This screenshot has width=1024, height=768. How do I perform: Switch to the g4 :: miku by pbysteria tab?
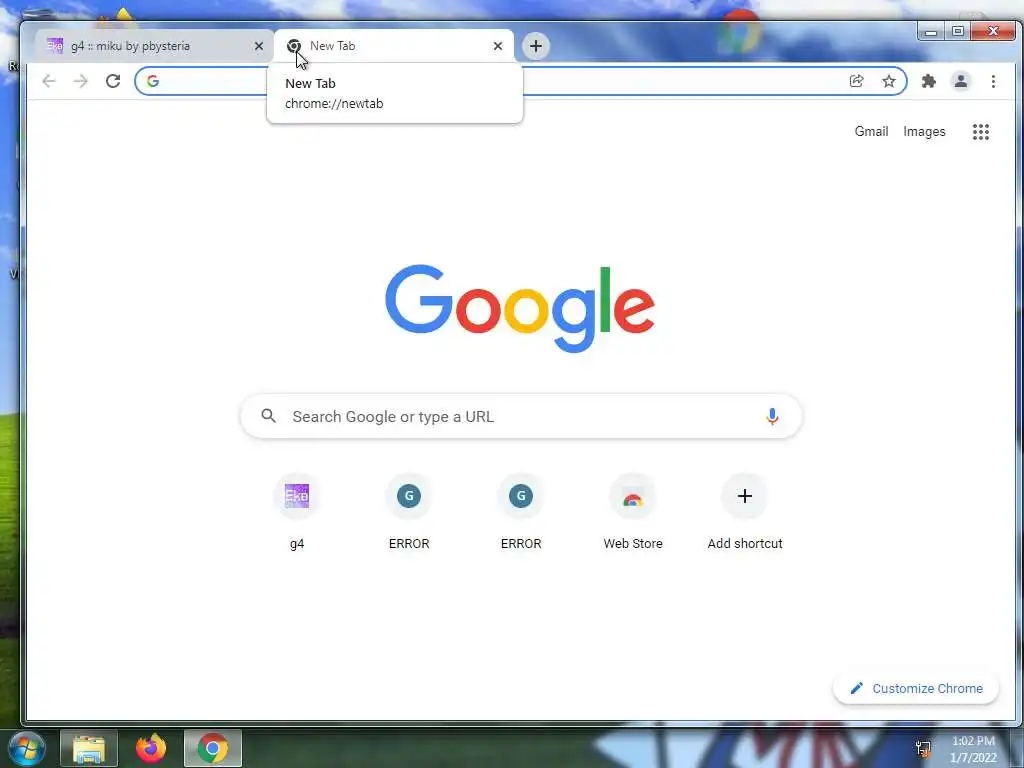(155, 46)
